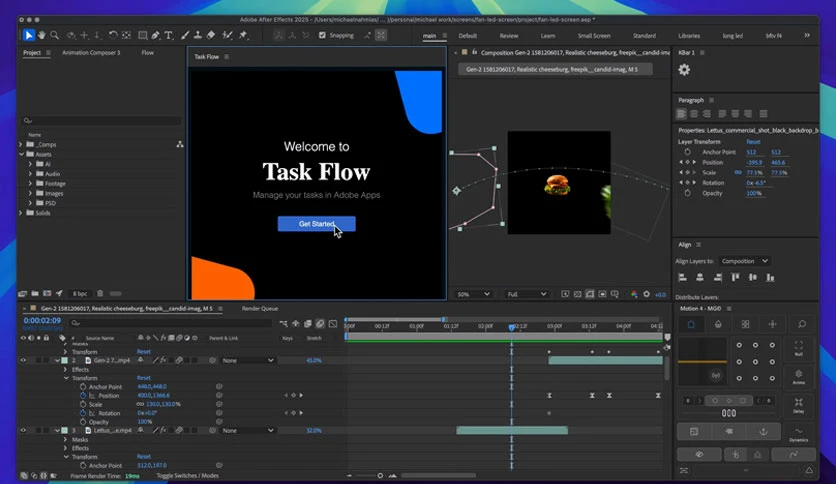Toggle Scale stopwatch in timeline

click(x=83, y=404)
